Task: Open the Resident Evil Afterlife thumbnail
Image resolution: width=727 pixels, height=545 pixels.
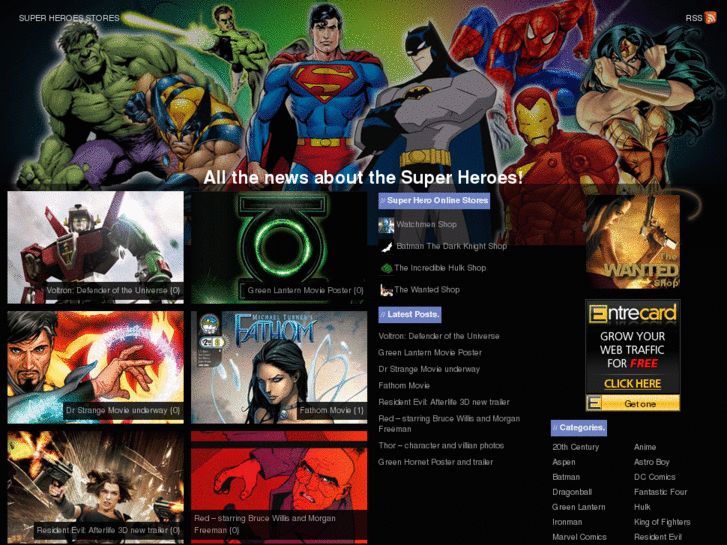Action: pos(96,487)
